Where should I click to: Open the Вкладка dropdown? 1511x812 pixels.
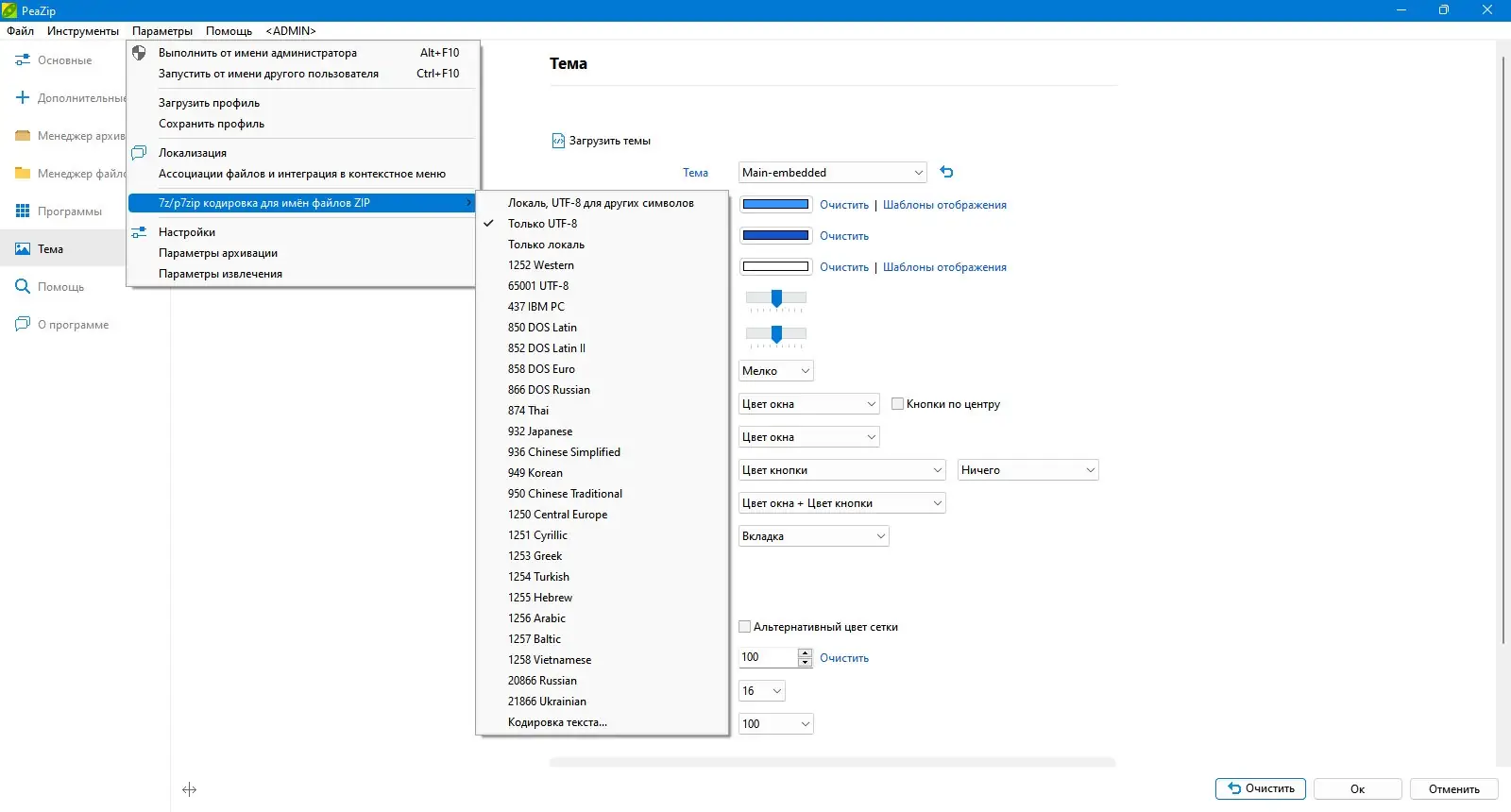(x=813, y=536)
